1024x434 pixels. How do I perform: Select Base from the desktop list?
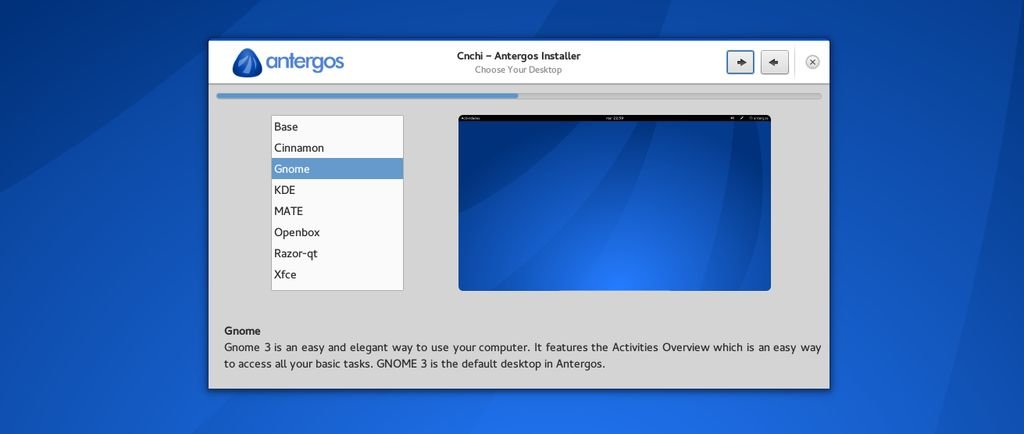pyautogui.click(x=337, y=127)
